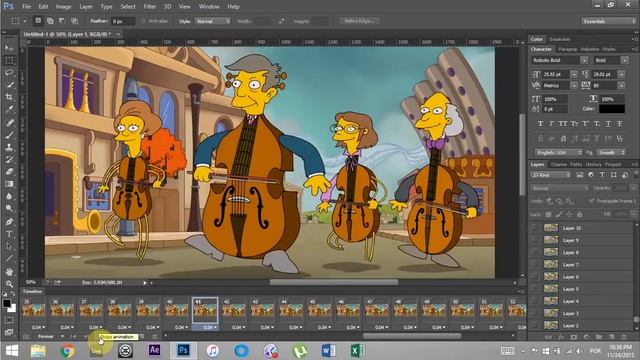Toggle visibility of Layer 8
This screenshot has width=640, height=360.
(x=534, y=252)
